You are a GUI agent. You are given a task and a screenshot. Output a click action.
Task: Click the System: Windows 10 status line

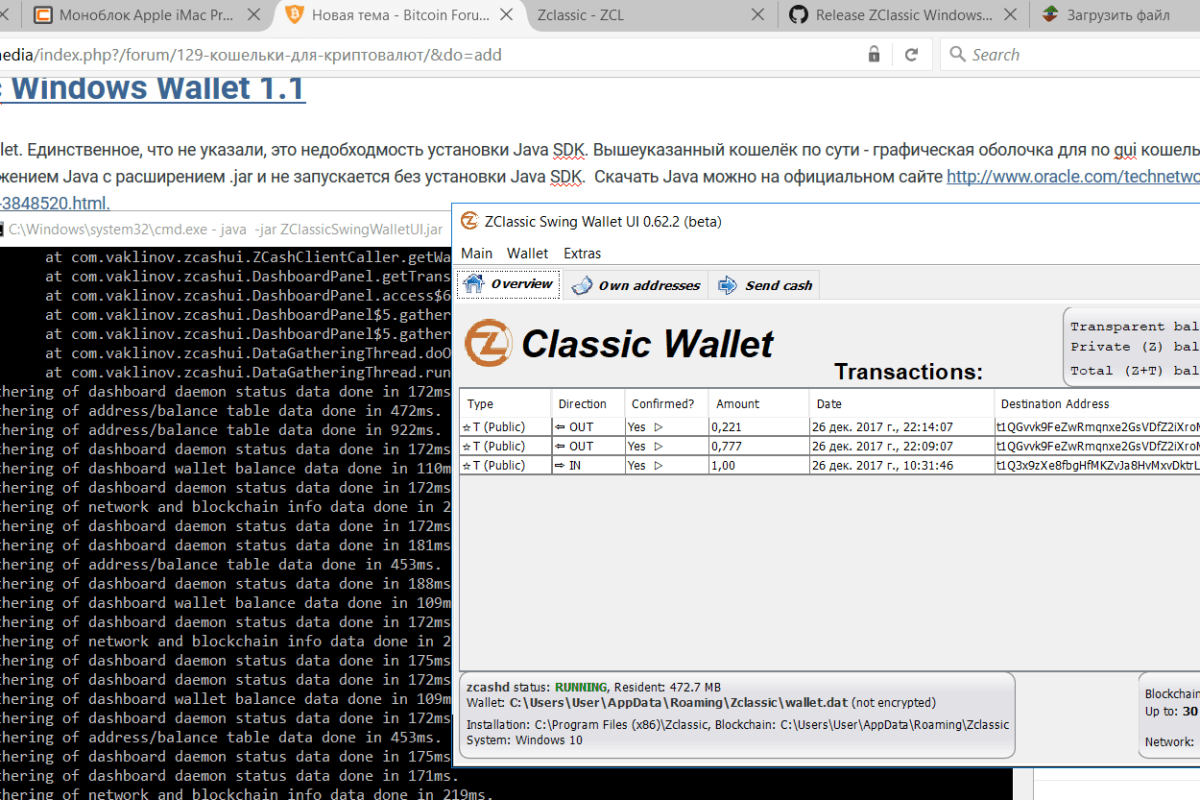pos(524,740)
